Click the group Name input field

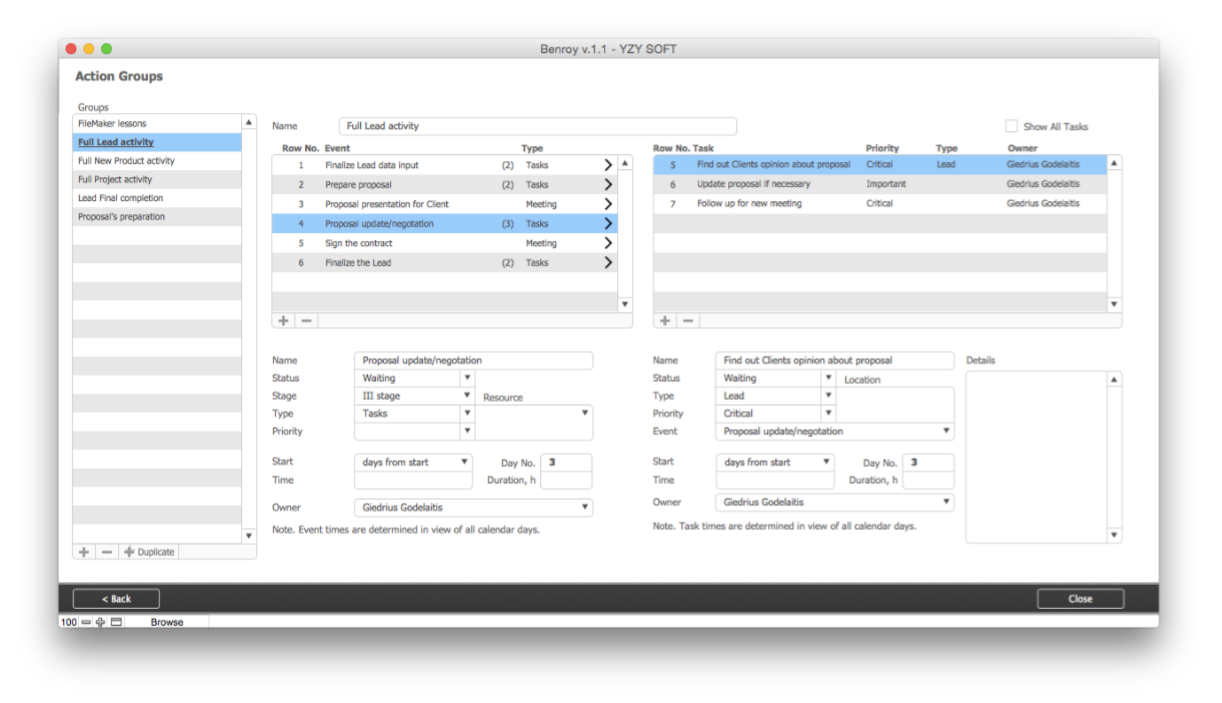pos(537,126)
